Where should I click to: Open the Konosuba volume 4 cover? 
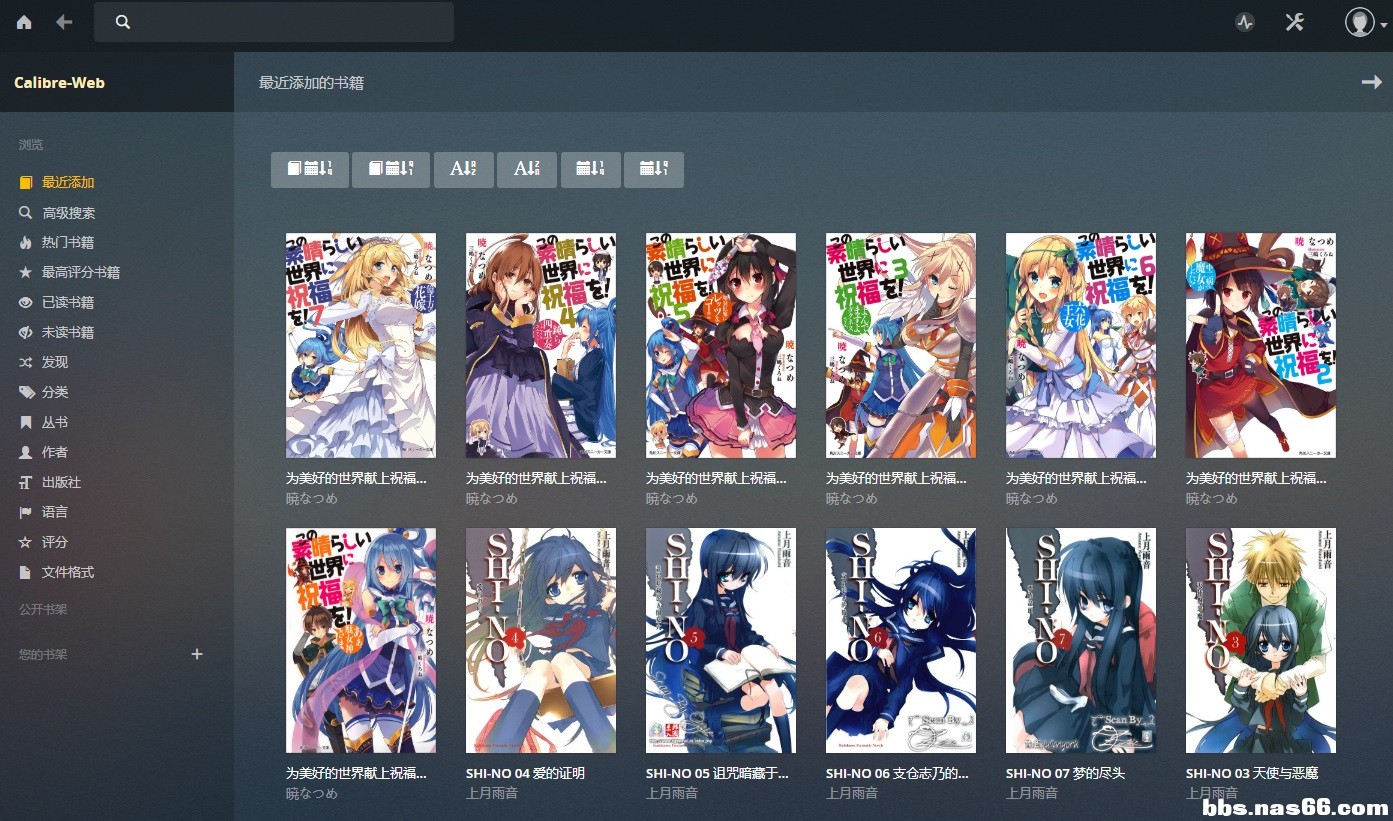click(541, 346)
